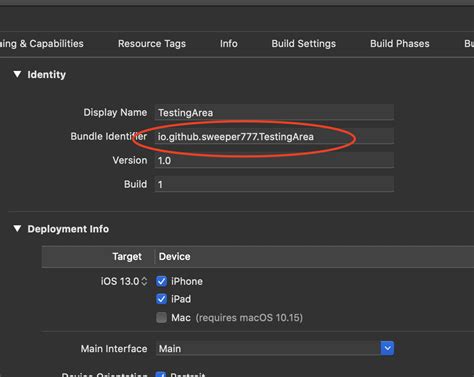
Task: Select the Main Interface text field
Action: pos(268,348)
